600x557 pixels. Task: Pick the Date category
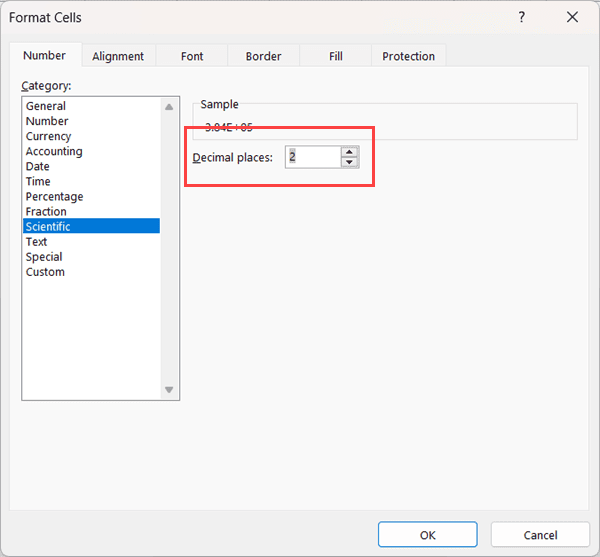click(38, 166)
